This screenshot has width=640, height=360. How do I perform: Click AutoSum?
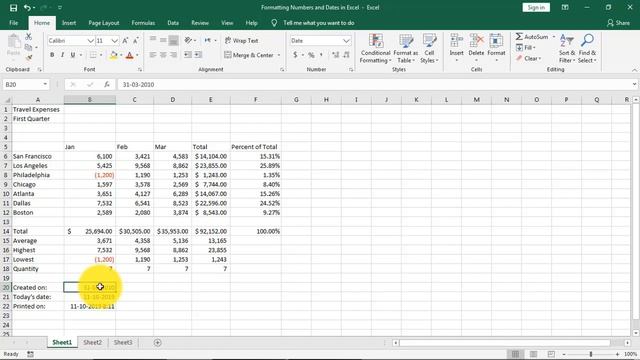pos(532,37)
